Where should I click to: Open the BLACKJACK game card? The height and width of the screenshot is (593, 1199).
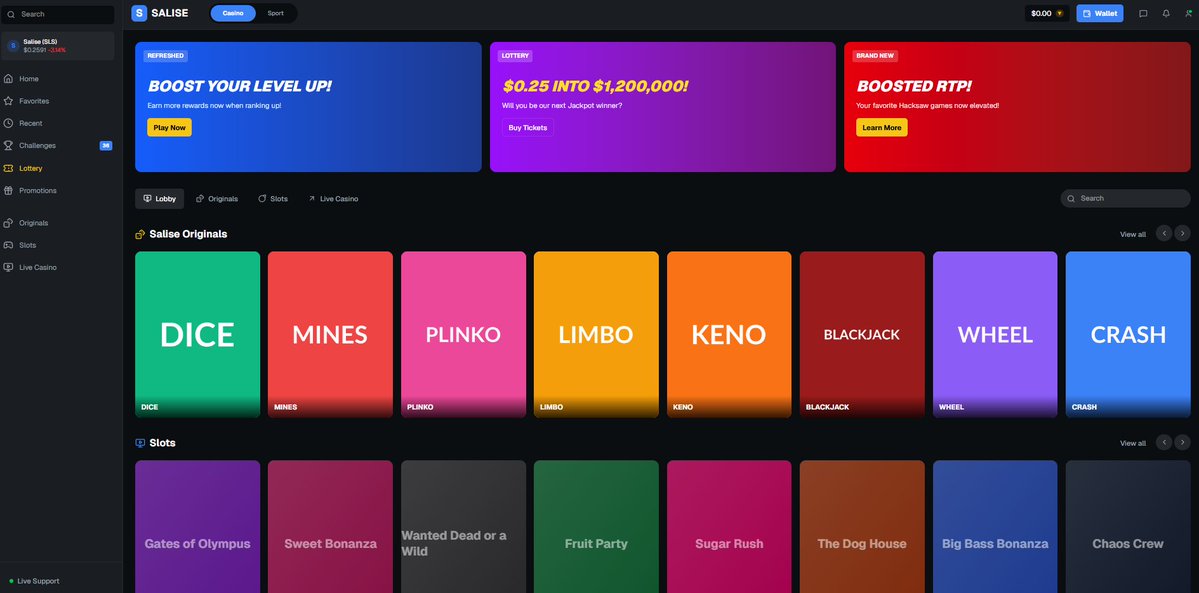(x=862, y=334)
